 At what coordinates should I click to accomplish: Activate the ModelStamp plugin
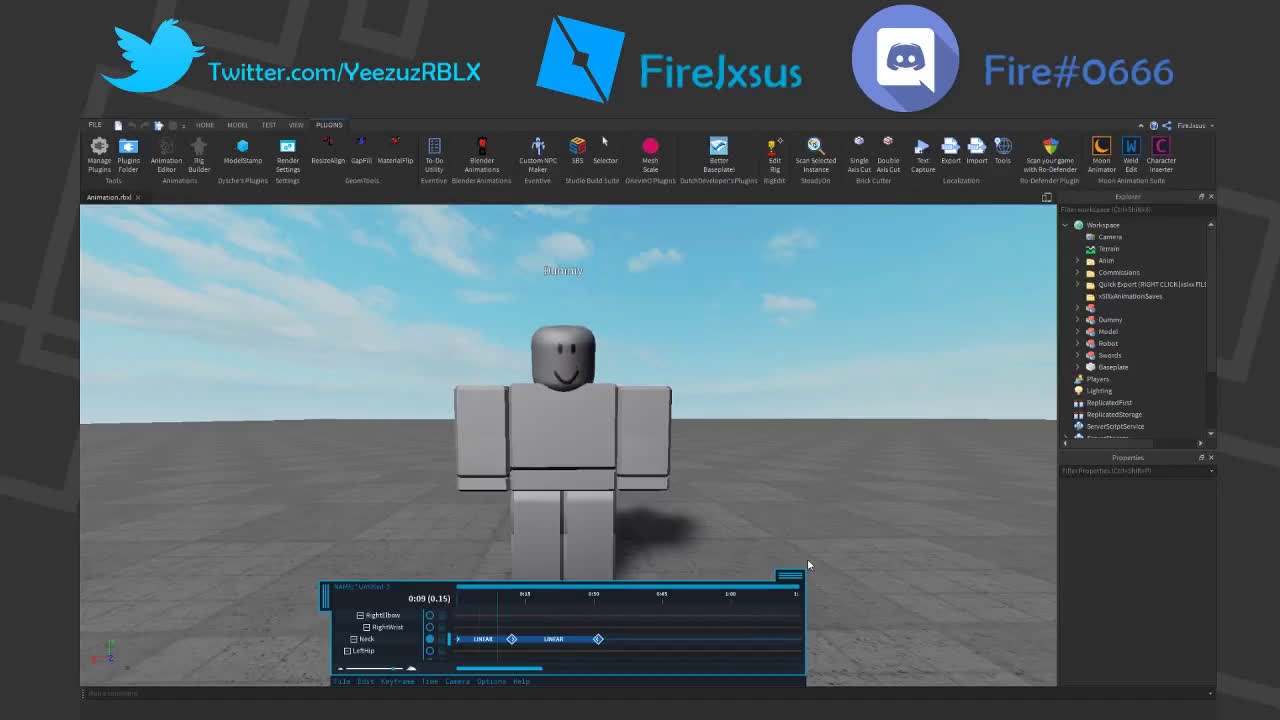click(x=242, y=152)
